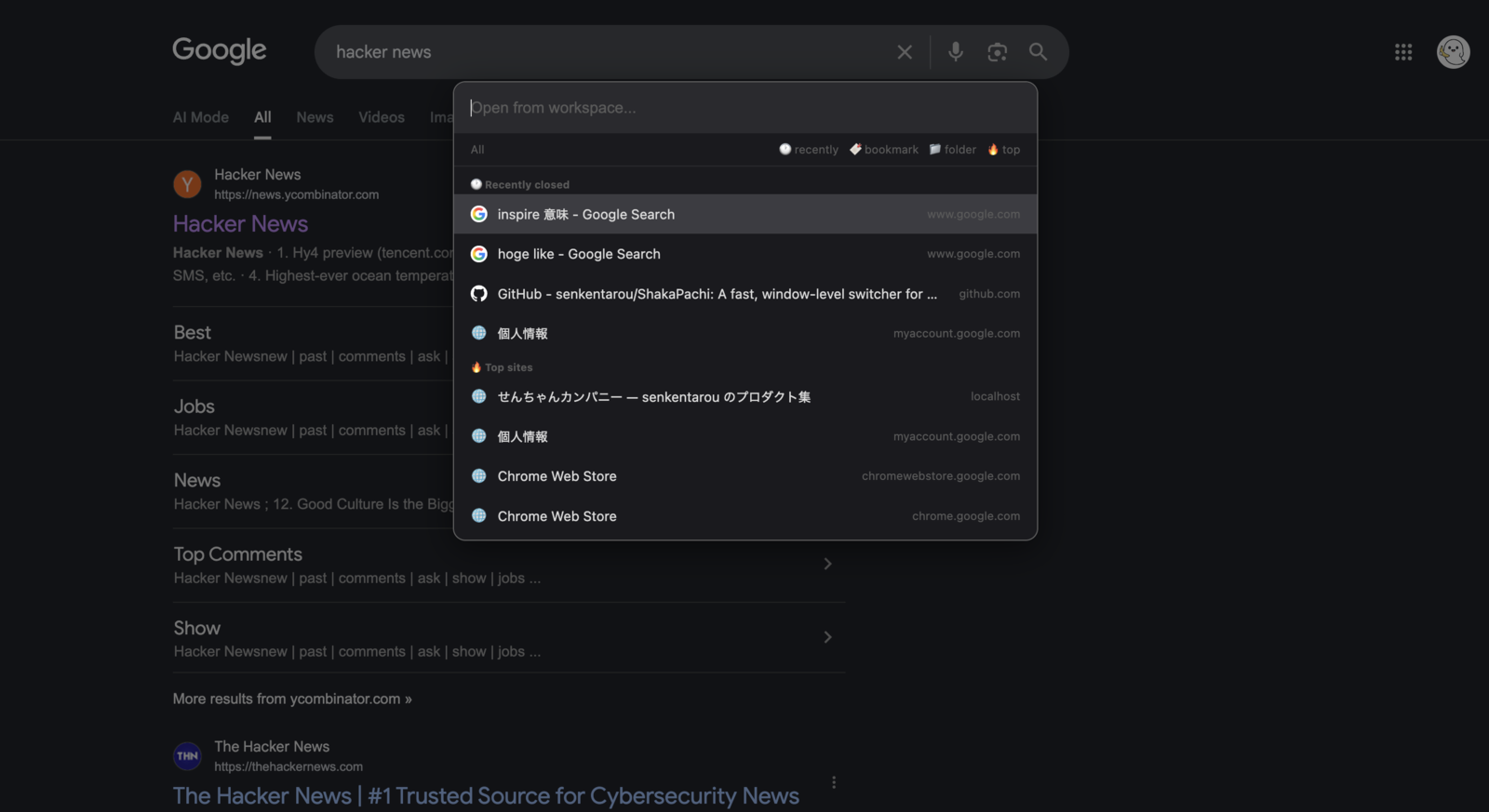Open 'hoge like - Google Search' entry
This screenshot has width=1489, height=812.
[745, 254]
